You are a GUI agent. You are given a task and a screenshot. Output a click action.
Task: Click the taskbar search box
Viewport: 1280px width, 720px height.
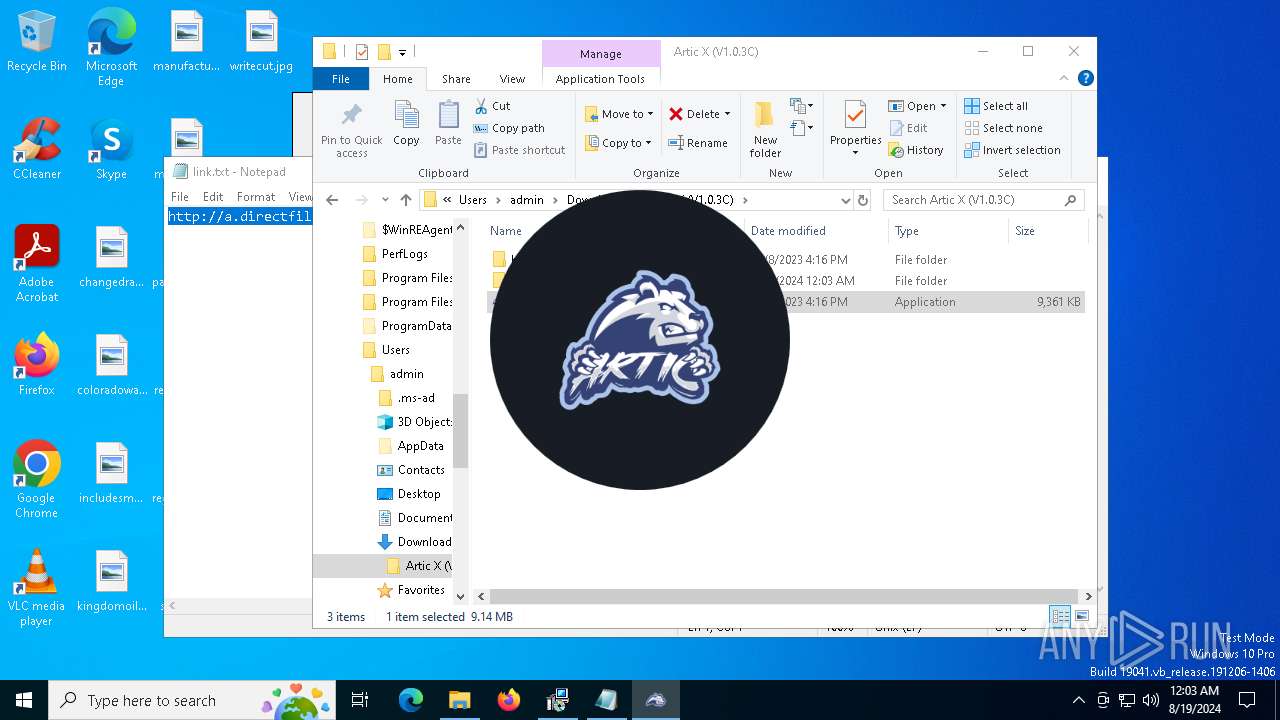pyautogui.click(x=192, y=700)
